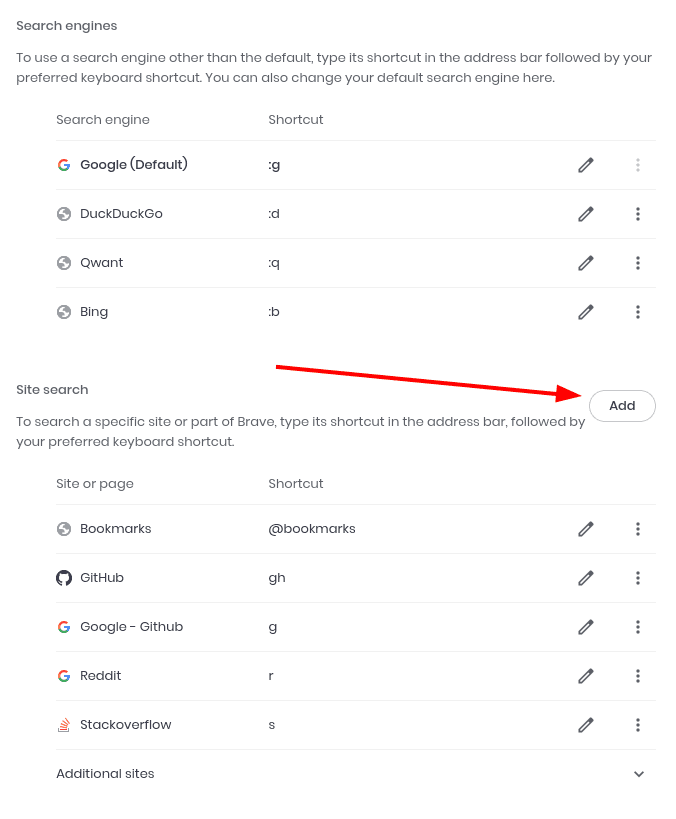The width and height of the screenshot is (676, 819).
Task: Edit the Stackoverflow site search entry
Action: 586,725
